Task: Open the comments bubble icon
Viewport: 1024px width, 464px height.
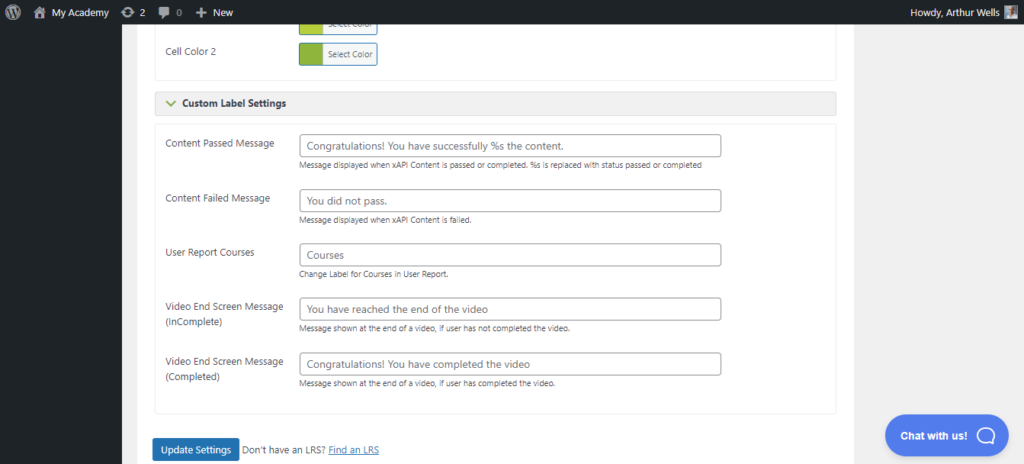Action: [164, 12]
